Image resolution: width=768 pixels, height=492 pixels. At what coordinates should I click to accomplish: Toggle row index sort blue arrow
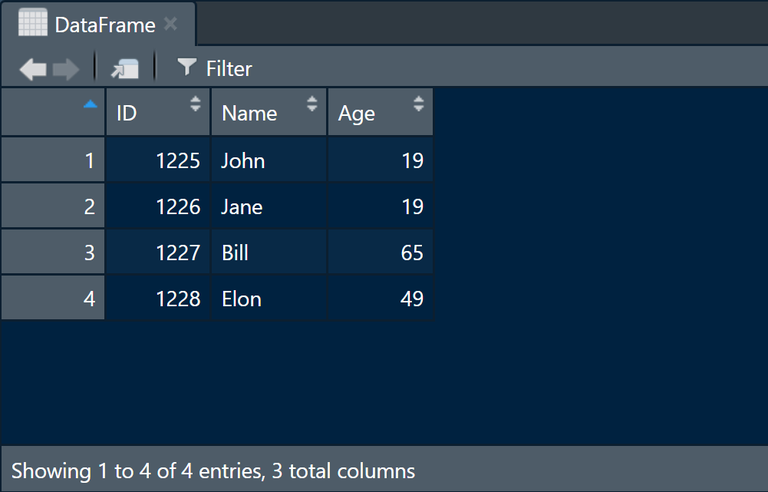[x=90, y=104]
